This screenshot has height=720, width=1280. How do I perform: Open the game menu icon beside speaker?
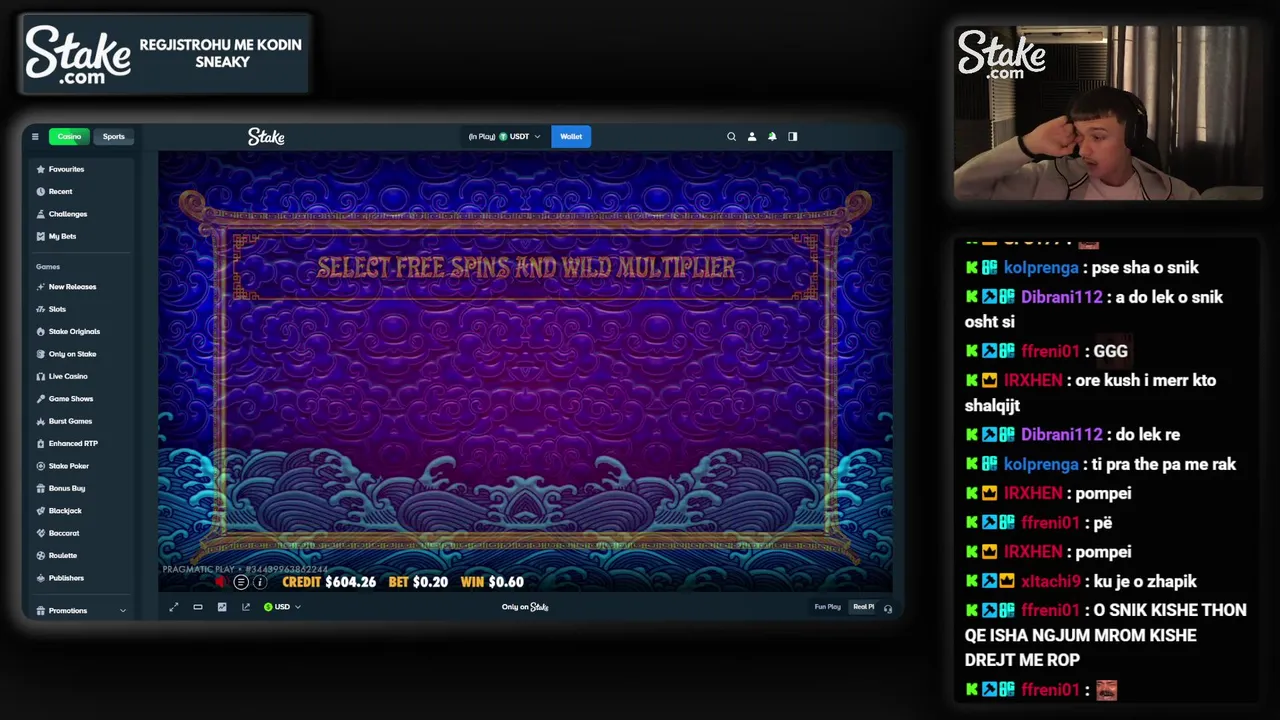click(x=241, y=582)
